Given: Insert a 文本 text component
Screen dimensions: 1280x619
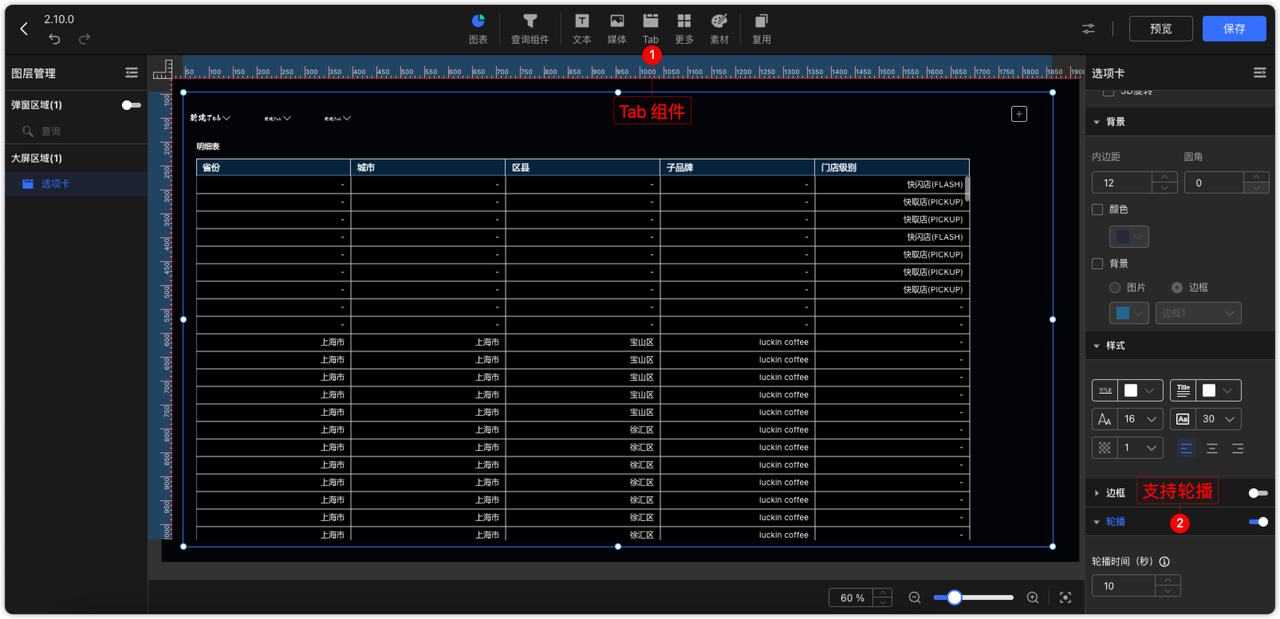Looking at the screenshot, I should pos(581,27).
